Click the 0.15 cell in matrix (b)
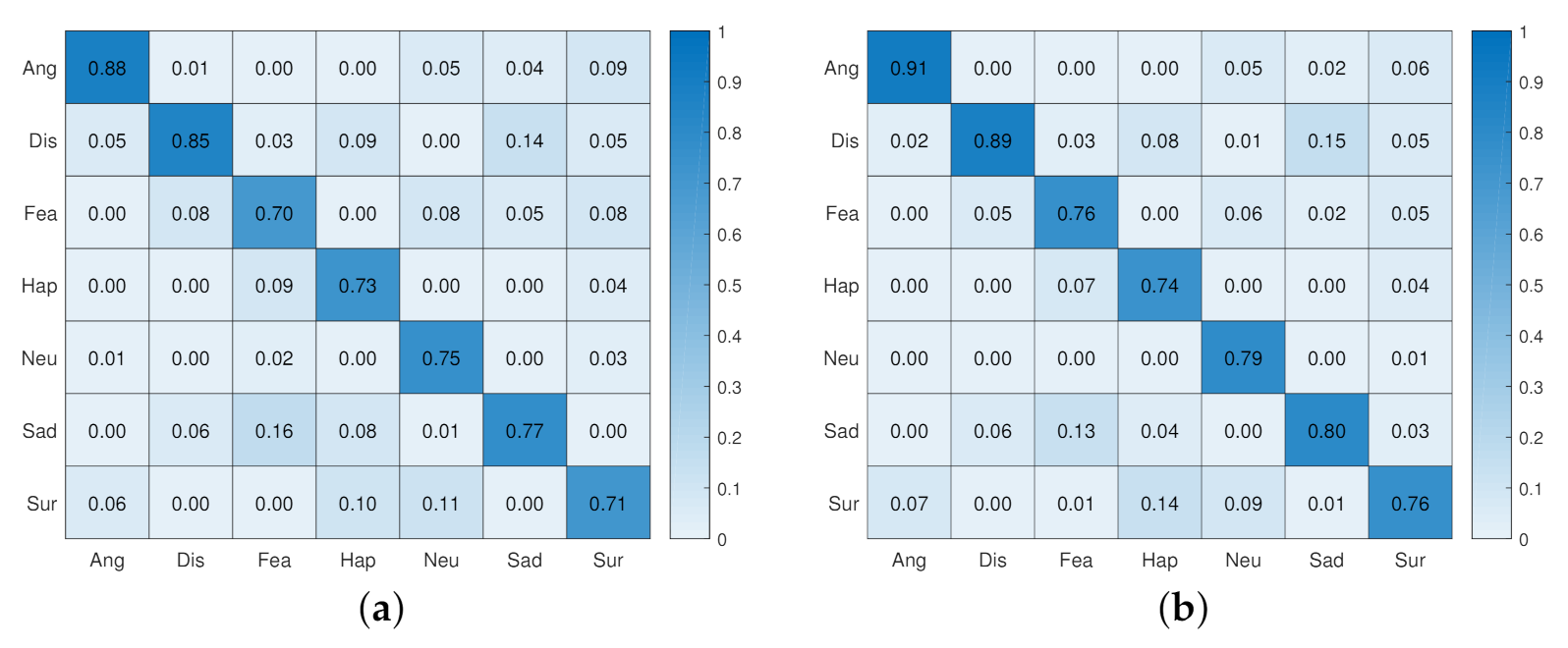This screenshot has height=648, width=1568. (x=1326, y=140)
